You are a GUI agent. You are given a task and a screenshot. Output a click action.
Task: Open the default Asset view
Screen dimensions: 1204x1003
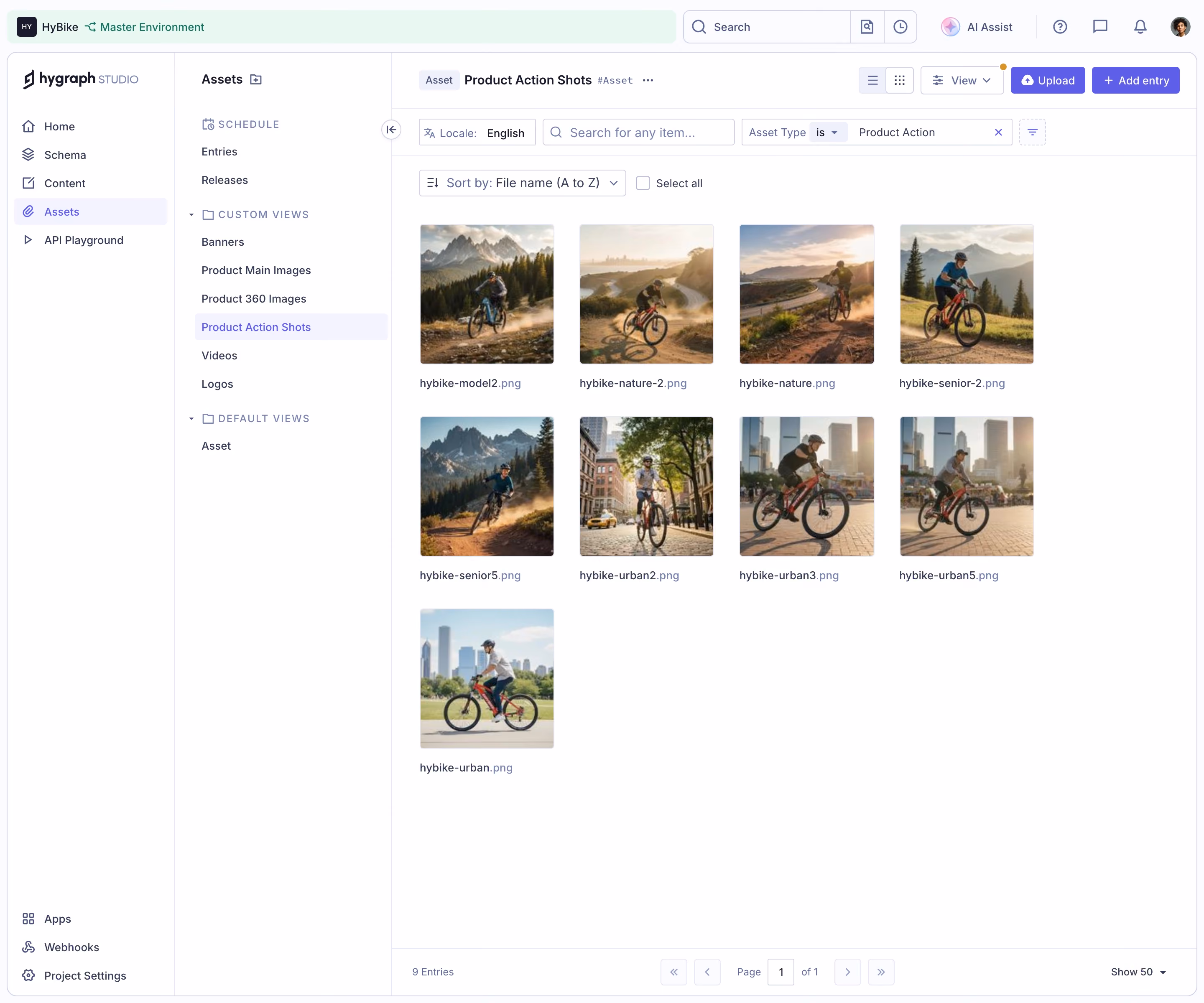click(216, 446)
